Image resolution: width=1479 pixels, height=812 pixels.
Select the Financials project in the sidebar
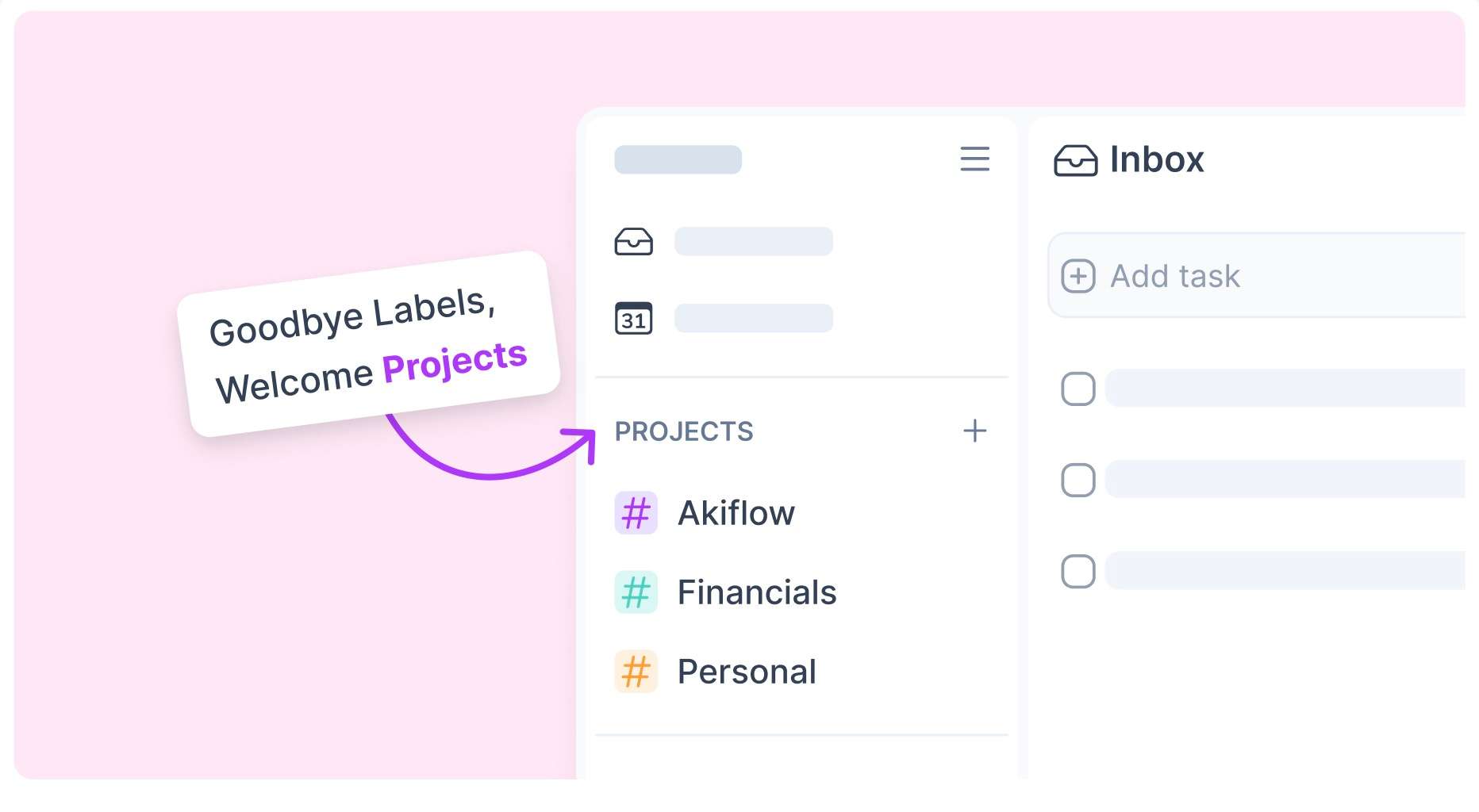(756, 592)
